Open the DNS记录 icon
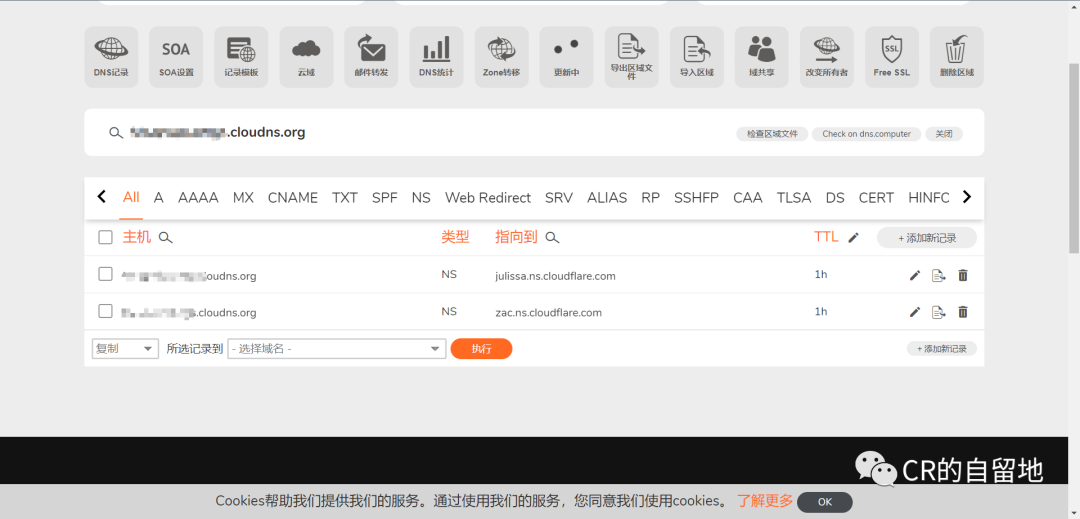This screenshot has height=519, width=1080. click(111, 56)
